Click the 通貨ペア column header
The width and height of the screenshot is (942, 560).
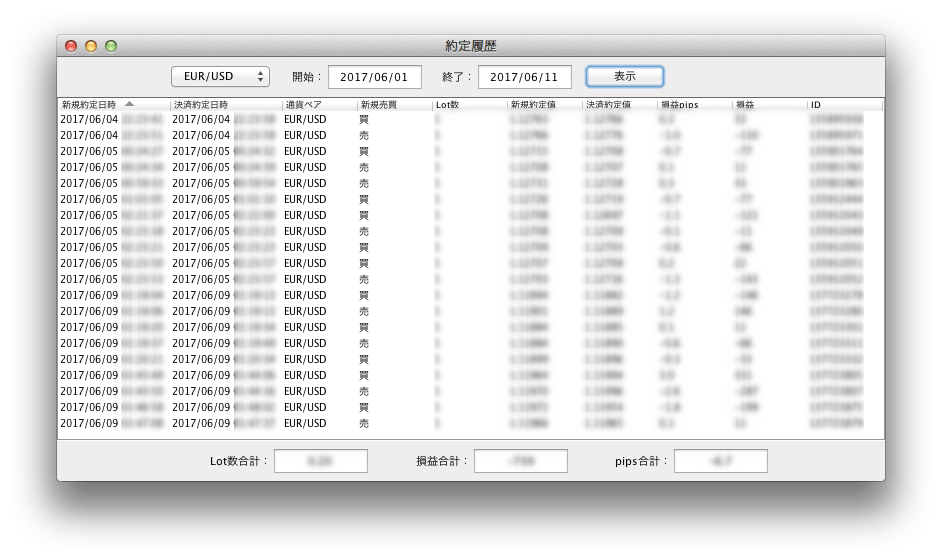[320, 105]
